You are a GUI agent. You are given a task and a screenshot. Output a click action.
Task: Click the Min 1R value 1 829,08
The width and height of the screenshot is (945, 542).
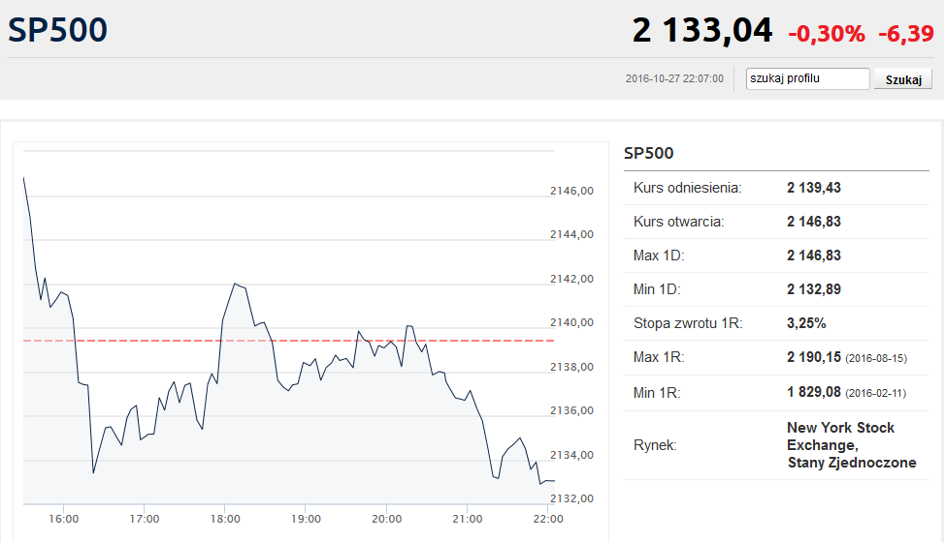tap(814, 392)
